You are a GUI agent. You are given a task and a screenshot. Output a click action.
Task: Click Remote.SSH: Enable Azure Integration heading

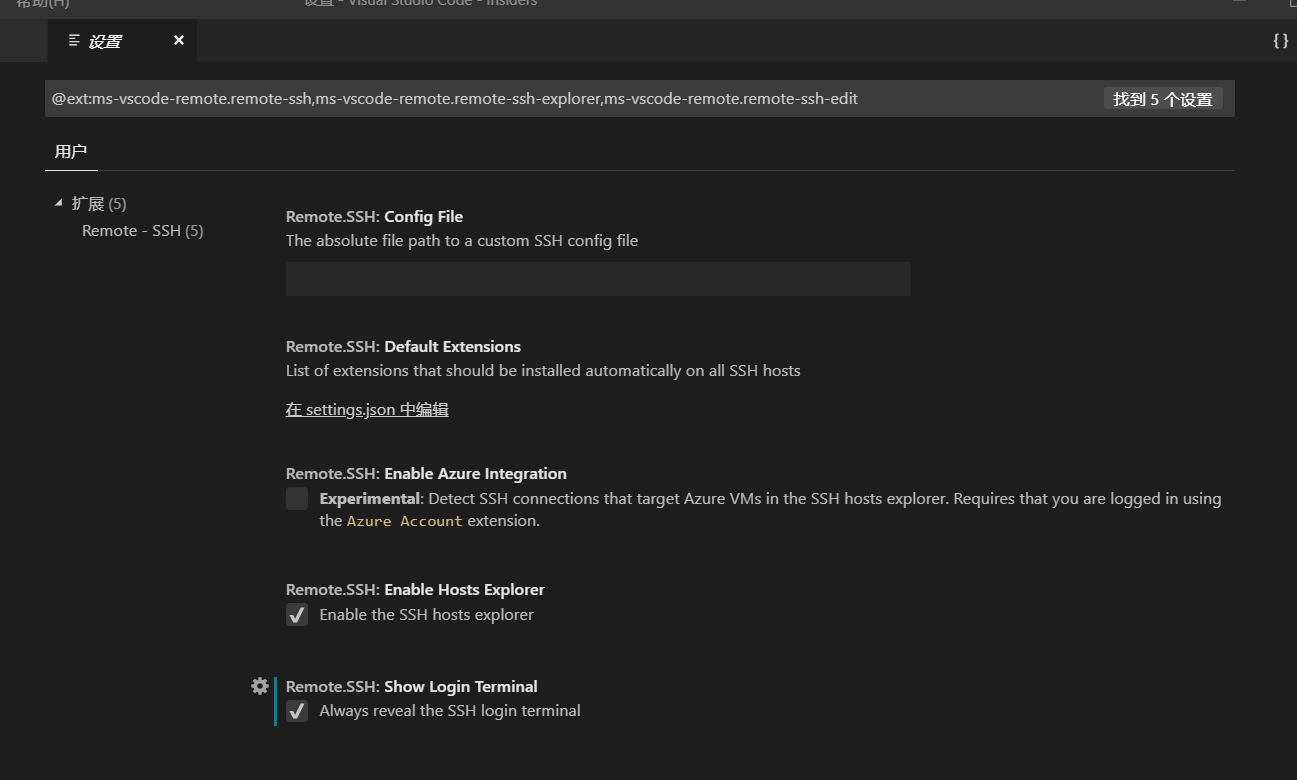pos(426,473)
